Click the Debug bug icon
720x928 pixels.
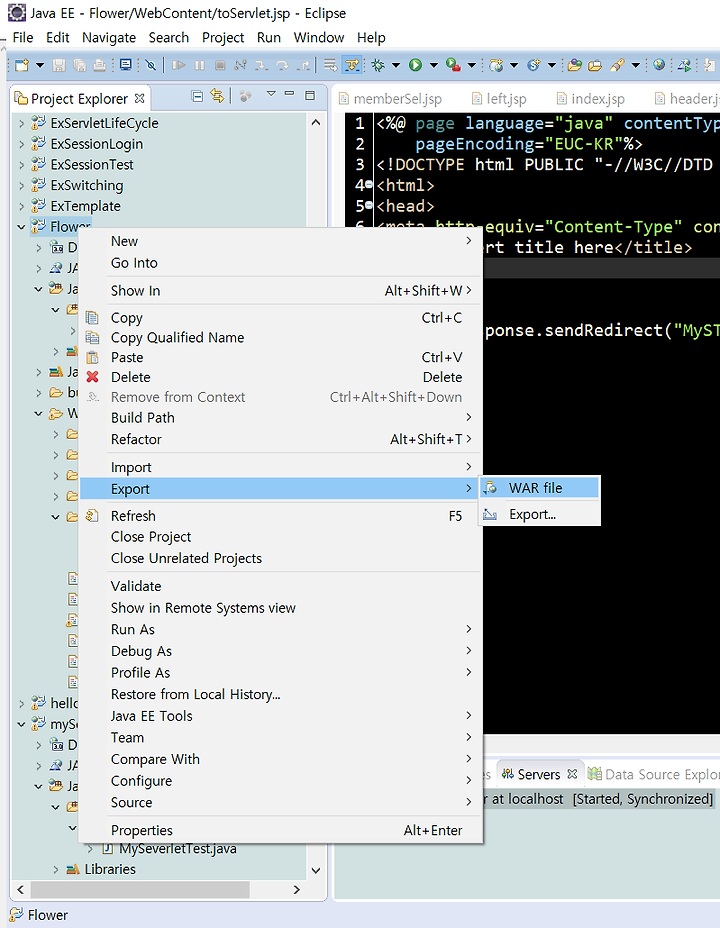[378, 65]
